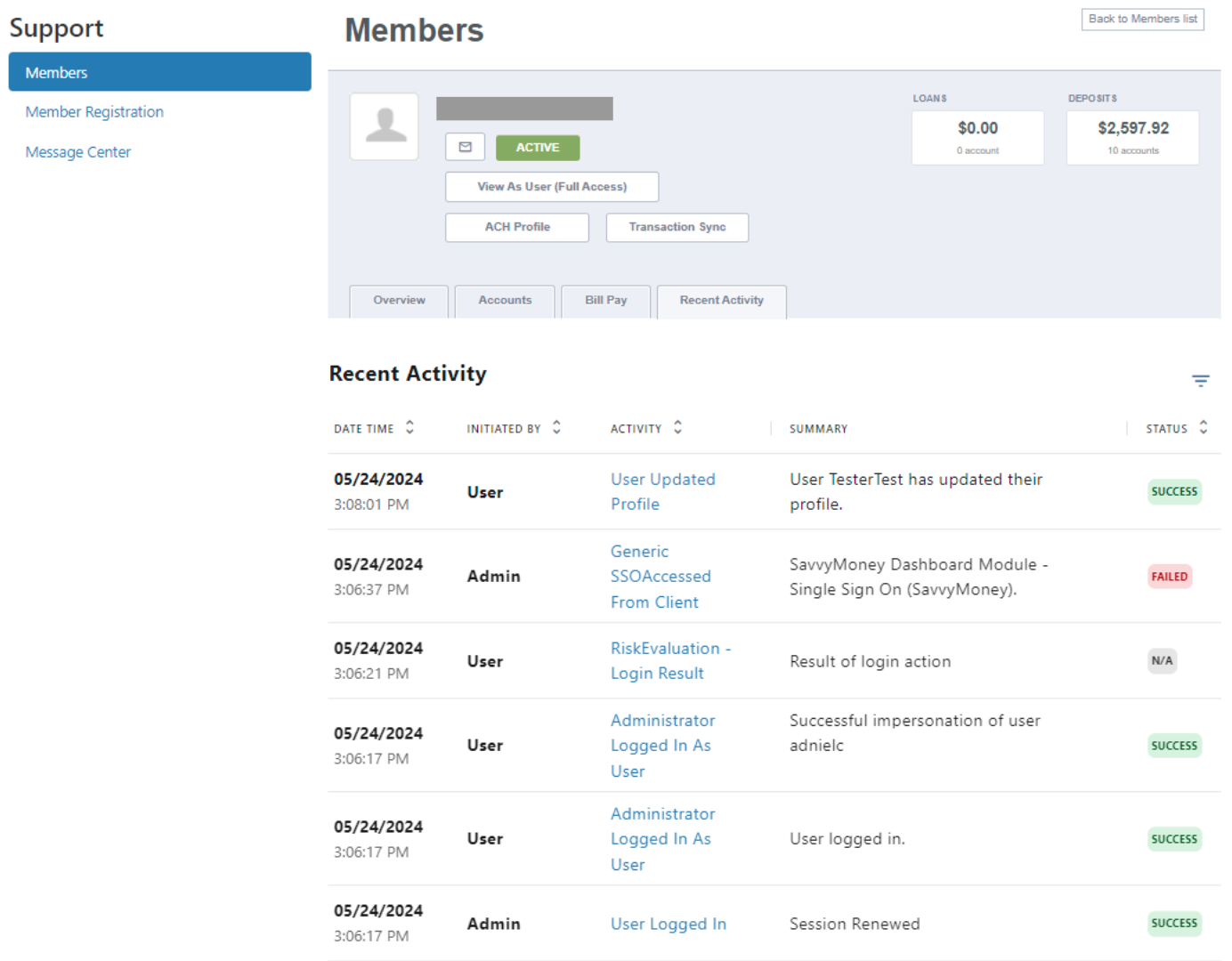Screen dimensions: 1232x961
Task: Open the ACH Profile button
Action: point(517,227)
